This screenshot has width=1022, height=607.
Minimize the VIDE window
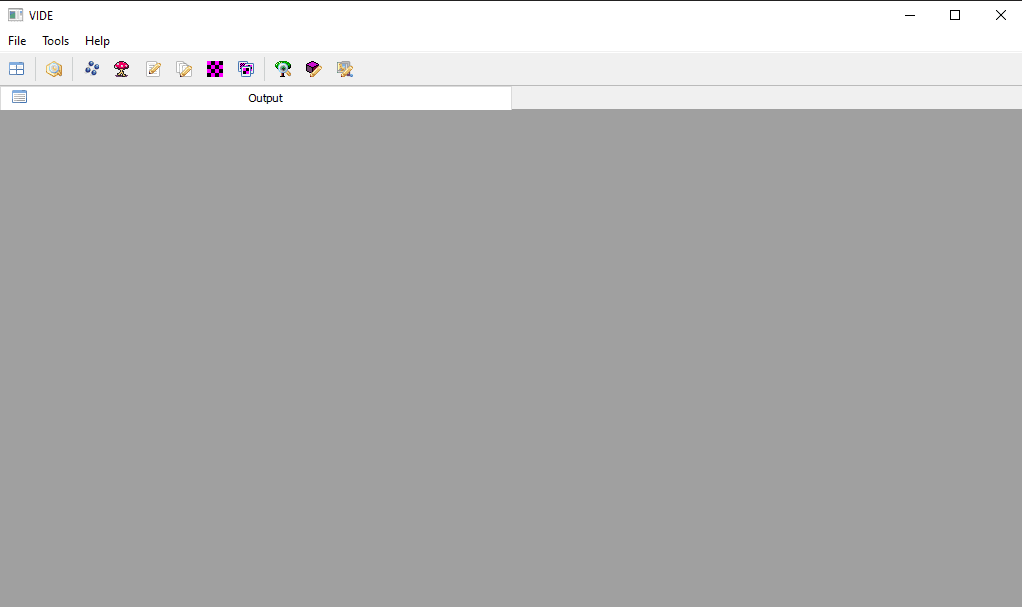[x=910, y=15]
